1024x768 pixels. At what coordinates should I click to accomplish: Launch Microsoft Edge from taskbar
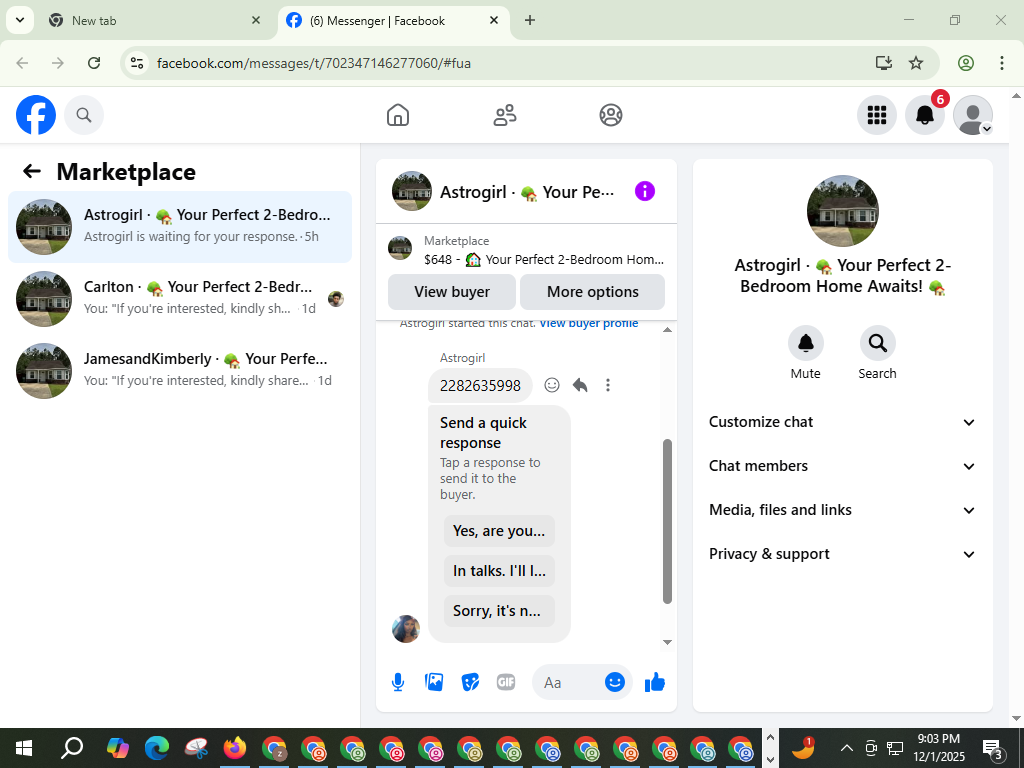(x=157, y=748)
